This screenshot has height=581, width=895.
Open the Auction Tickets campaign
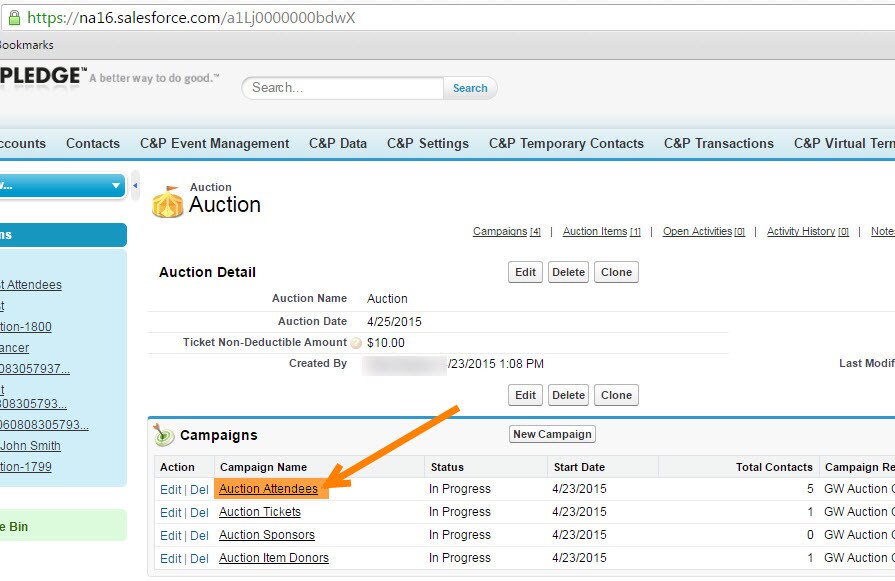click(x=260, y=512)
